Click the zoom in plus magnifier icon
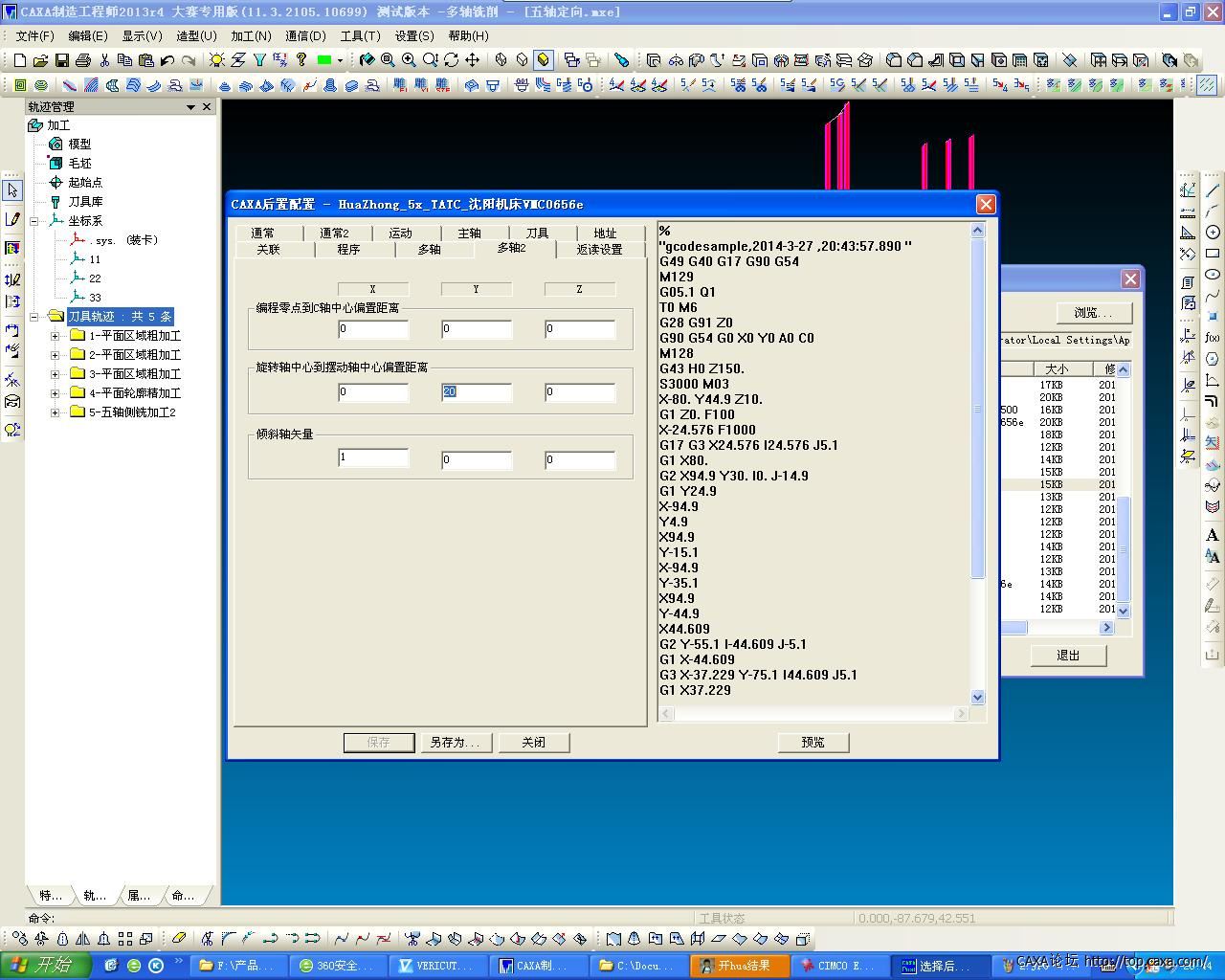1225x980 pixels. (x=409, y=59)
